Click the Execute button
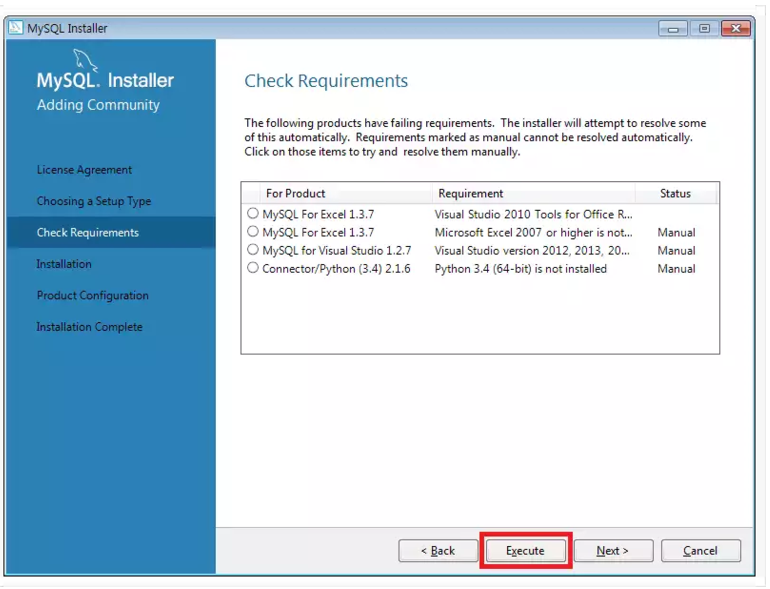 coord(525,551)
